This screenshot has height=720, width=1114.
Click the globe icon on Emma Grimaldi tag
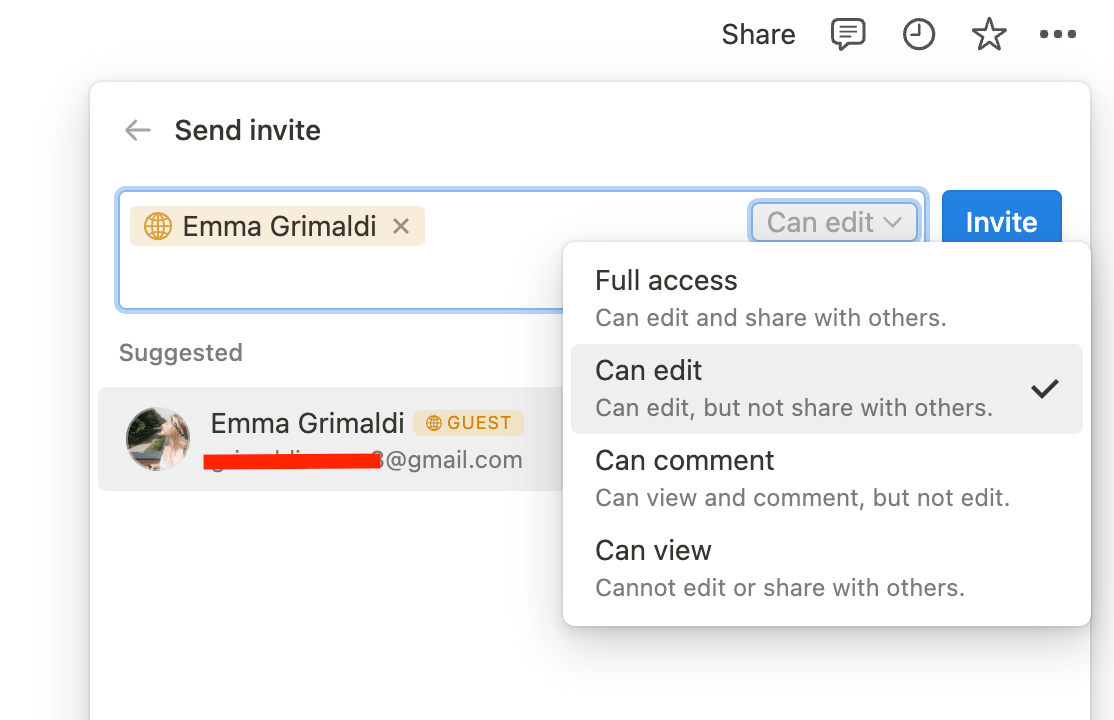click(160, 226)
